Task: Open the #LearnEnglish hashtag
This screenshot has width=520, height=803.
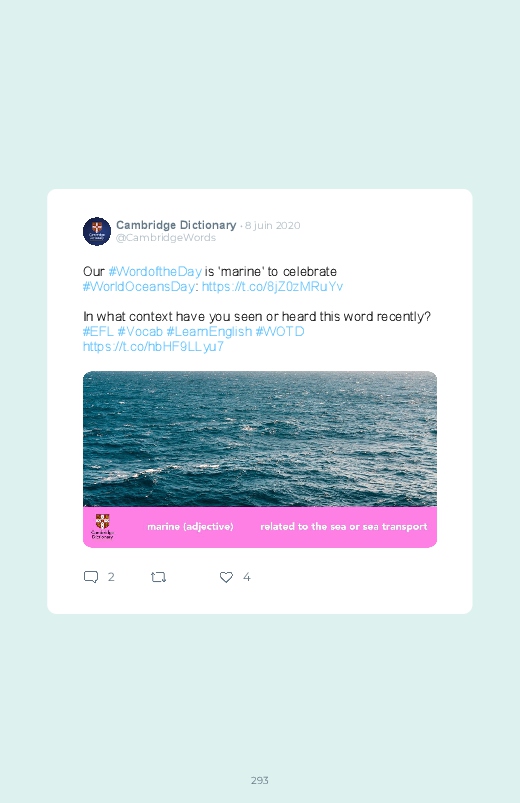Action: pyautogui.click(x=209, y=331)
